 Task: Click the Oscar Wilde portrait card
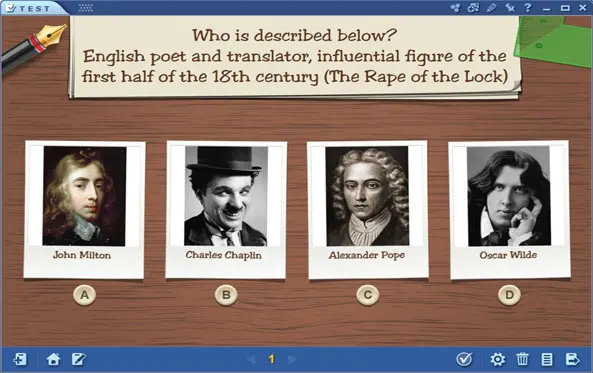click(509, 210)
